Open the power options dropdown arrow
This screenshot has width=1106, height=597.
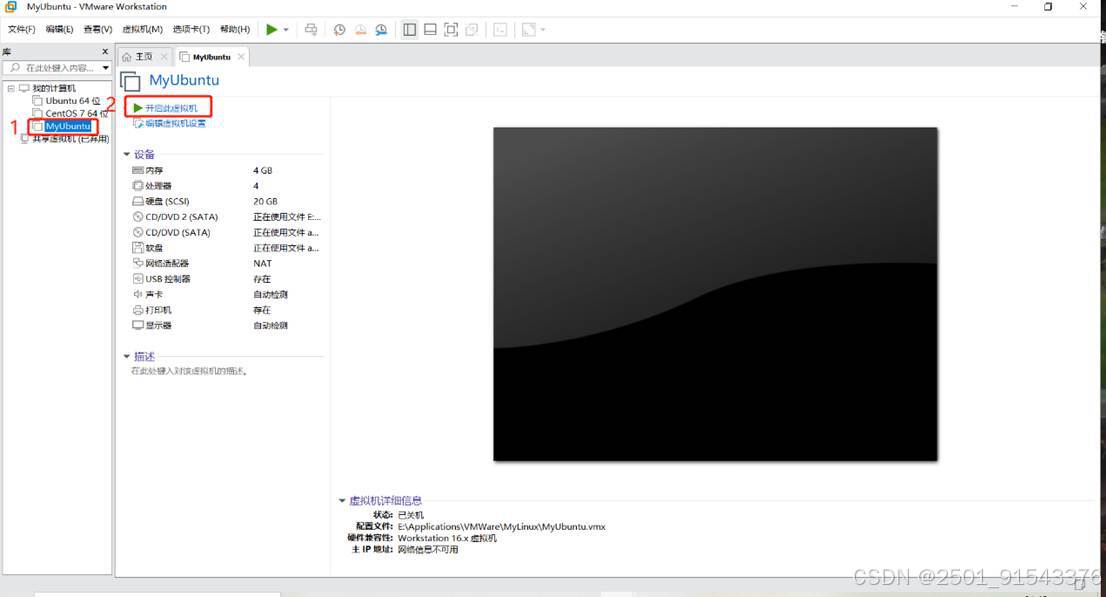pos(286,30)
